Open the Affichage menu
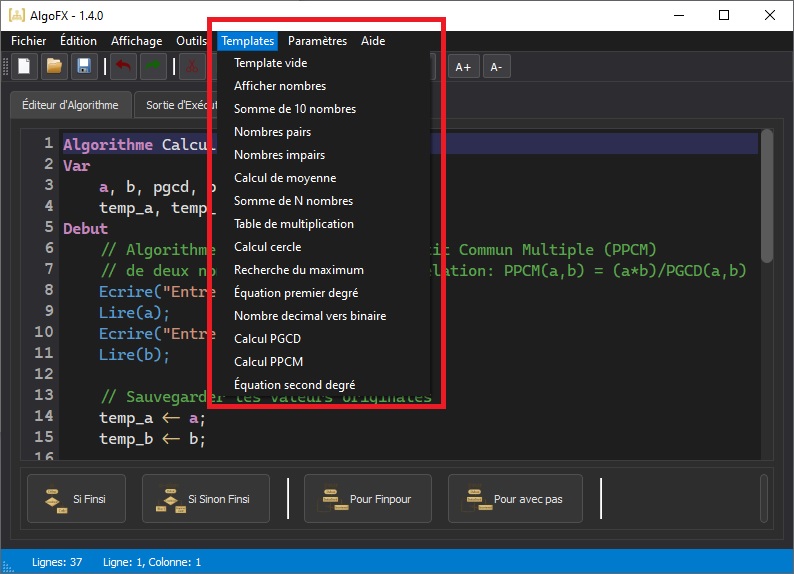 136,41
